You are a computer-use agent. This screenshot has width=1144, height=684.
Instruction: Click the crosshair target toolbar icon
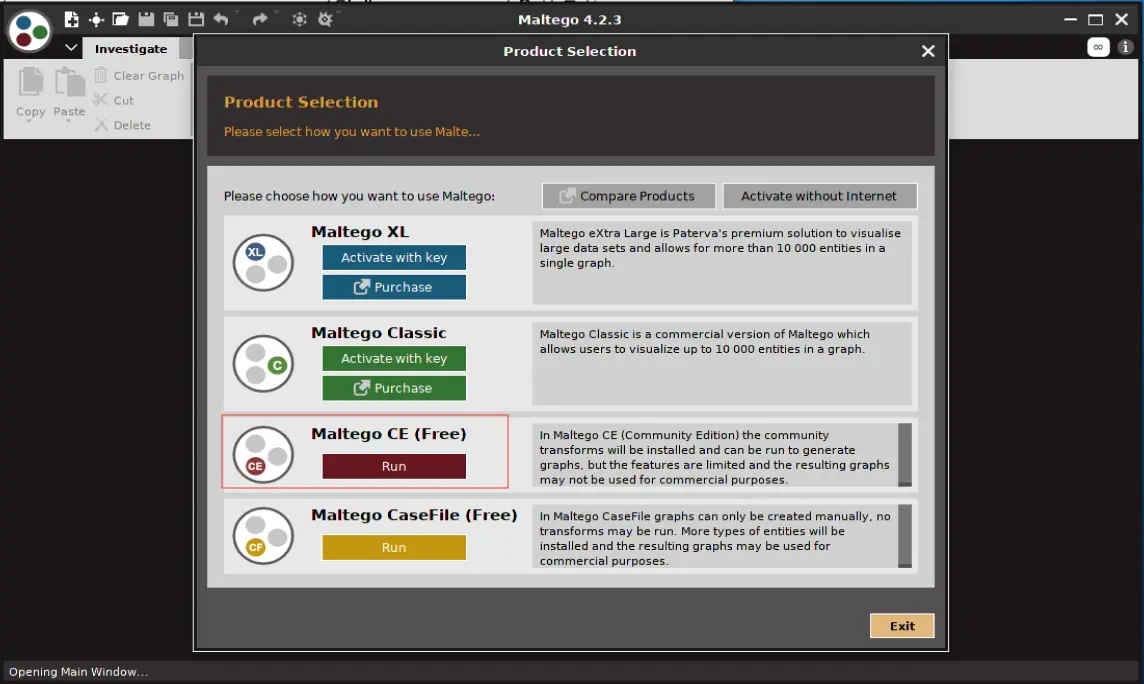pos(96,20)
